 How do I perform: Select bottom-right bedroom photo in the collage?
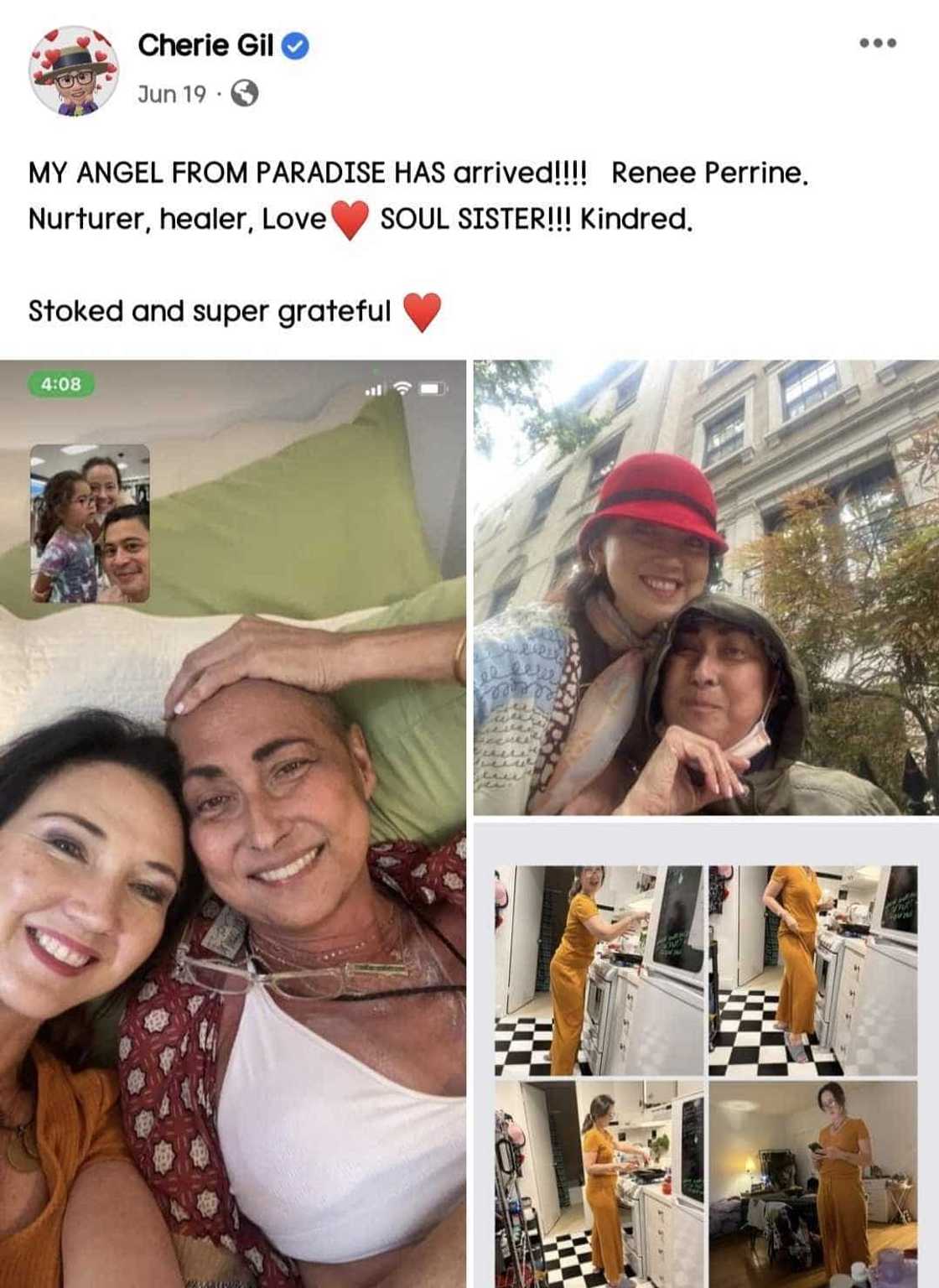[813, 1184]
